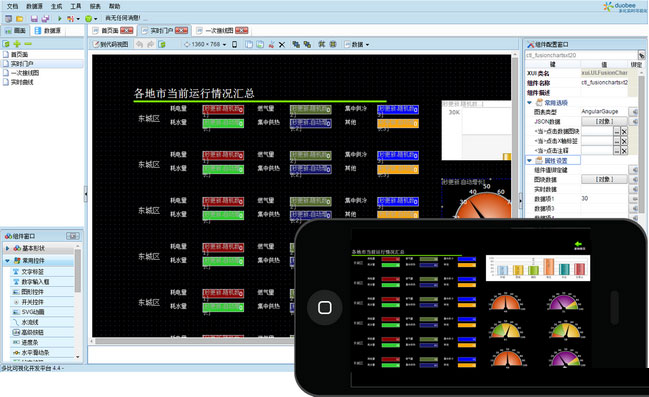Click the red scissors cut icon
This screenshot has width=649, height=397.
point(271,44)
